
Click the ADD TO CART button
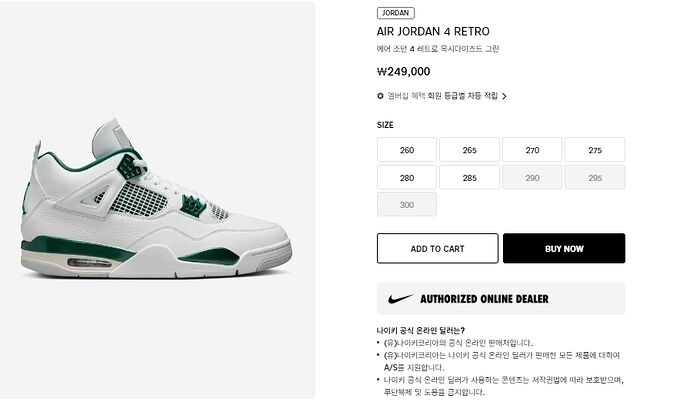tap(438, 248)
